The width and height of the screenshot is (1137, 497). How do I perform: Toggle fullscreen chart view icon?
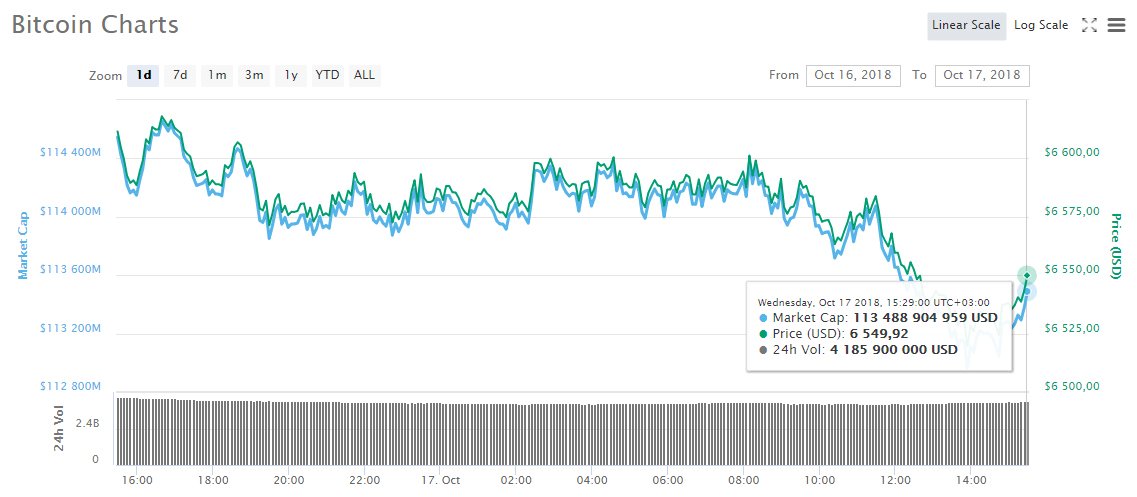tap(1088, 25)
